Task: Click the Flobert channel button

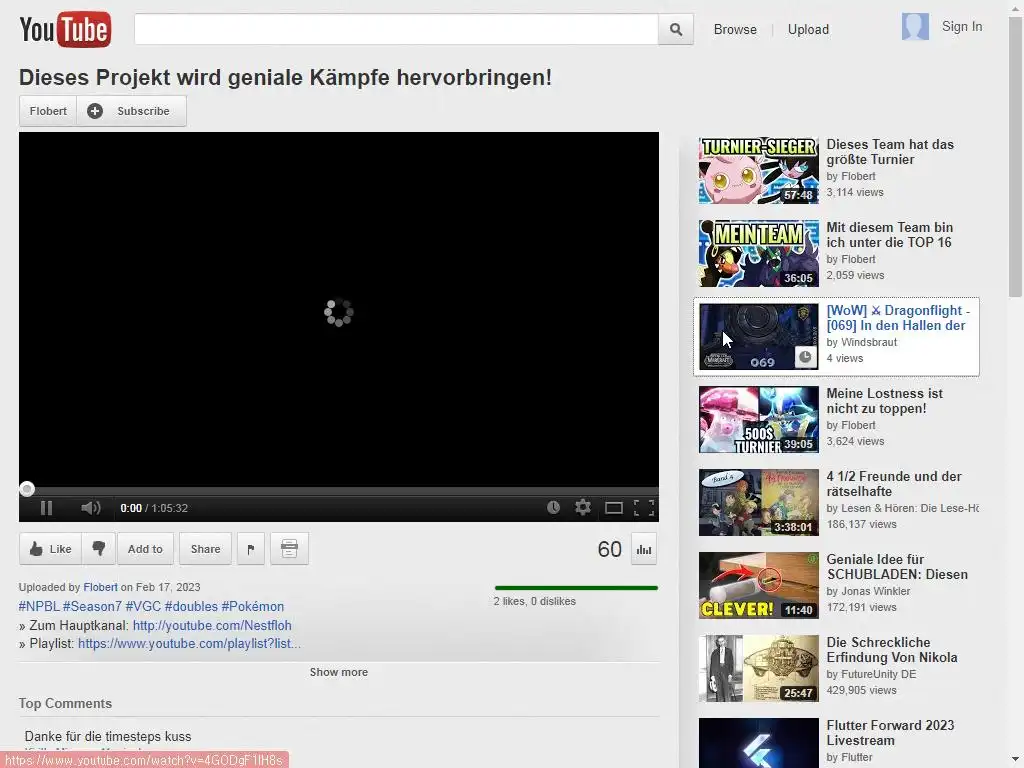Action: pyautogui.click(x=48, y=111)
